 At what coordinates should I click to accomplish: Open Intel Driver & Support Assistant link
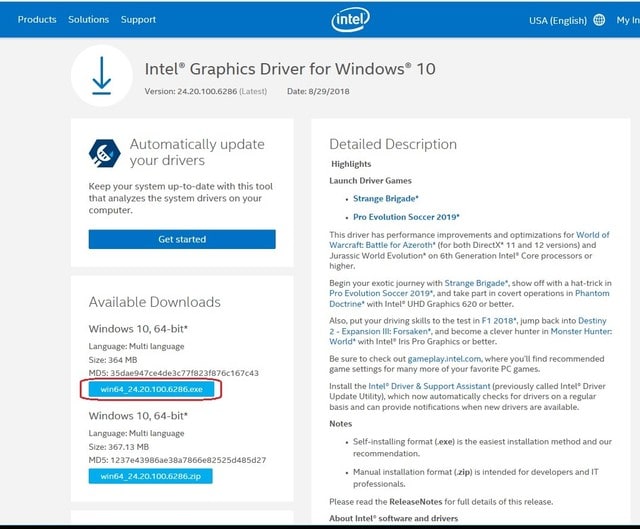click(x=429, y=386)
